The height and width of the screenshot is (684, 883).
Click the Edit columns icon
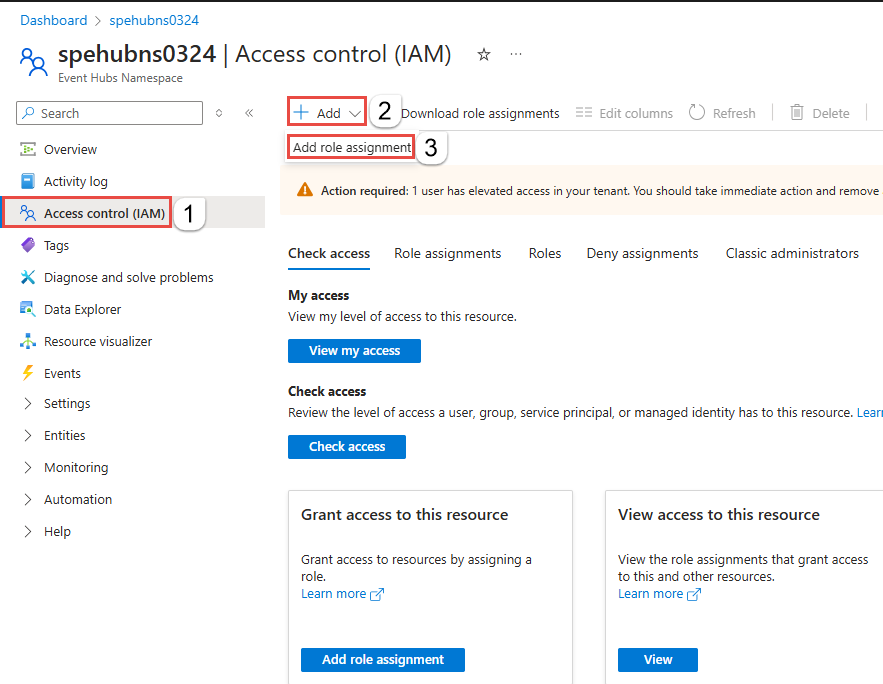[x=584, y=113]
